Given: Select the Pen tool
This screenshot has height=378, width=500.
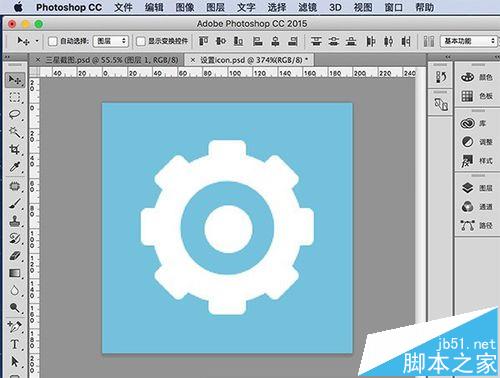Looking at the screenshot, I should [x=15, y=327].
